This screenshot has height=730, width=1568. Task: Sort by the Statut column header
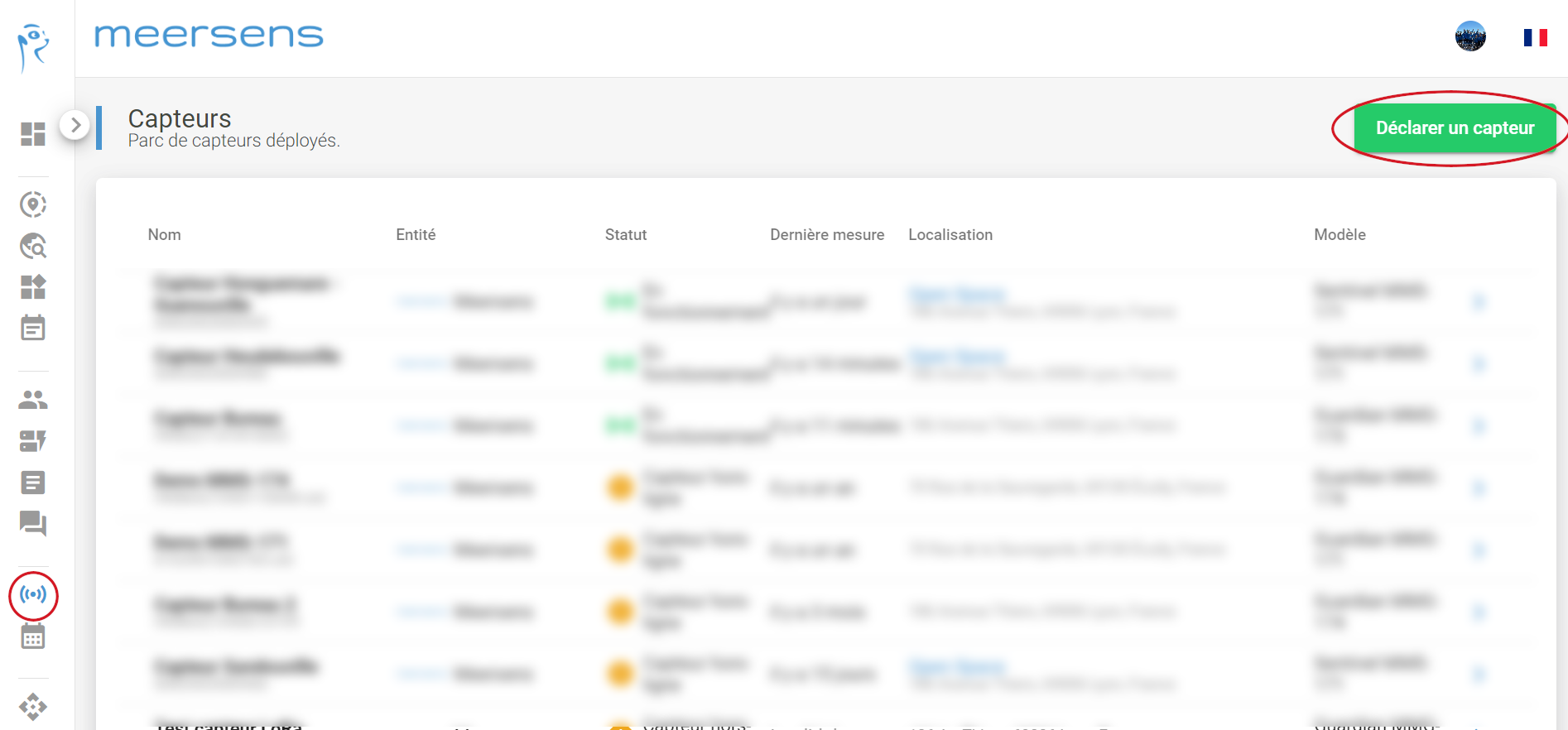[x=625, y=235]
